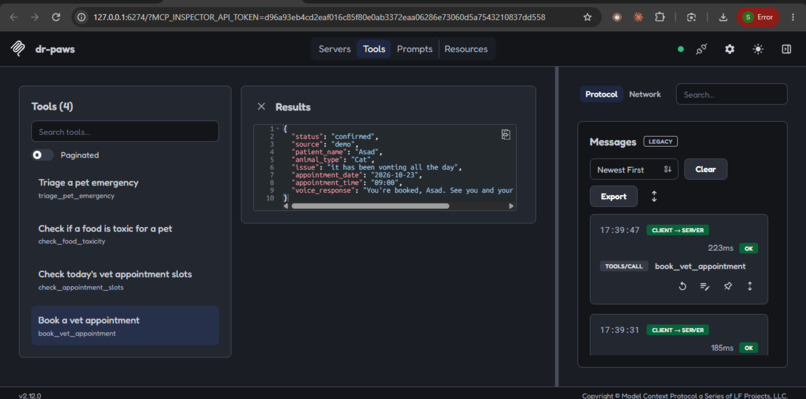Click the "appointment_date" line in results
806x399 pixels.
point(357,175)
